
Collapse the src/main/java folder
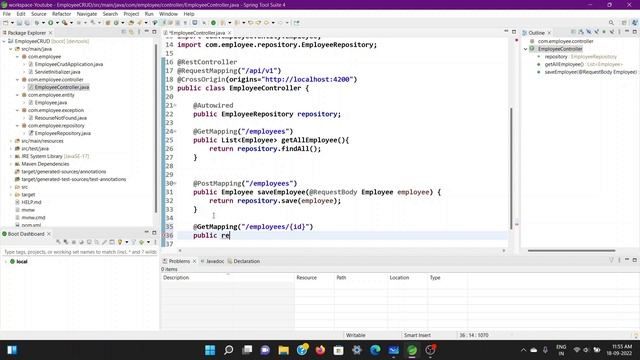[x=11, y=49]
